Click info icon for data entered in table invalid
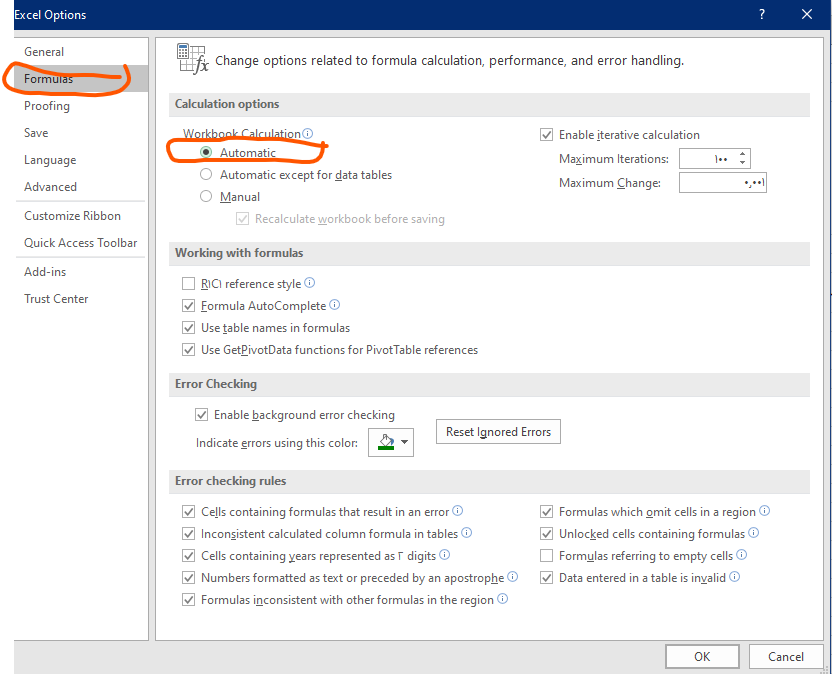 pyautogui.click(x=734, y=576)
